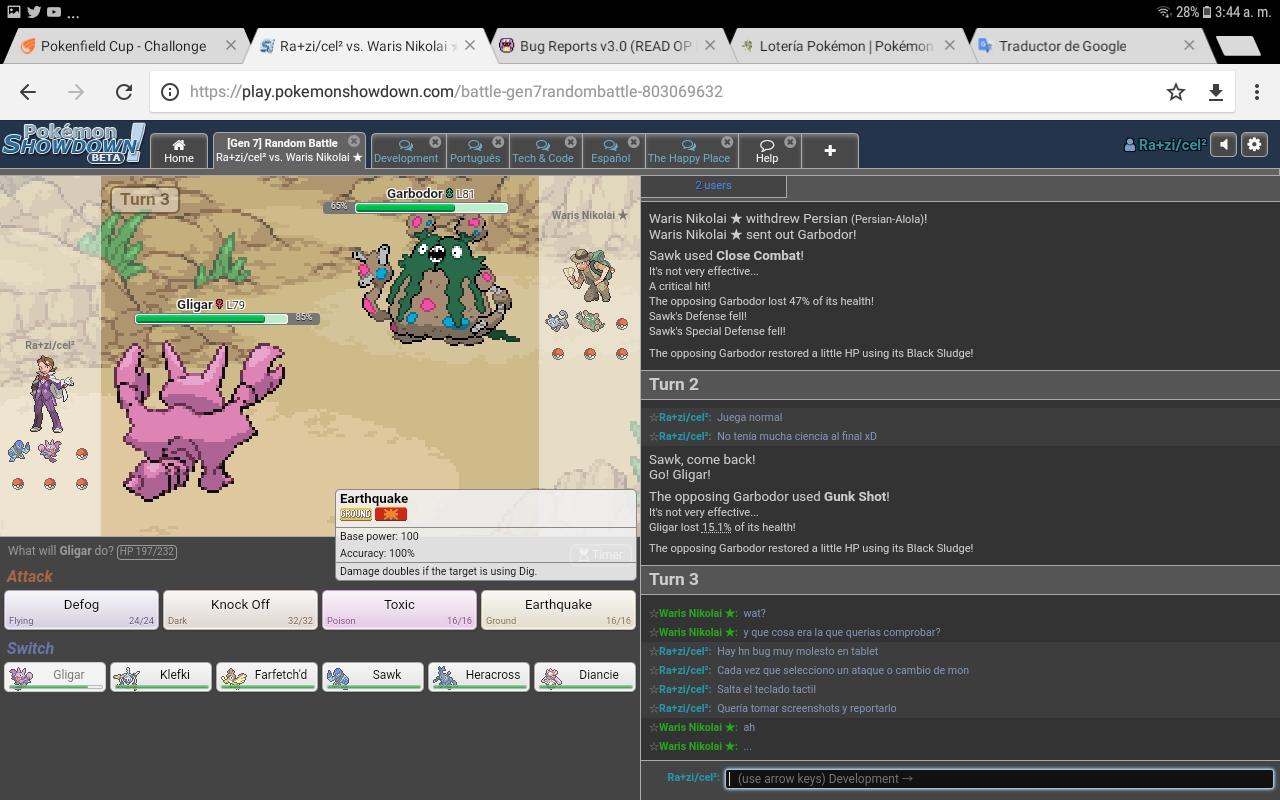Open the Tech & Code room tab
The width and height of the screenshot is (1280, 800).
tap(543, 151)
